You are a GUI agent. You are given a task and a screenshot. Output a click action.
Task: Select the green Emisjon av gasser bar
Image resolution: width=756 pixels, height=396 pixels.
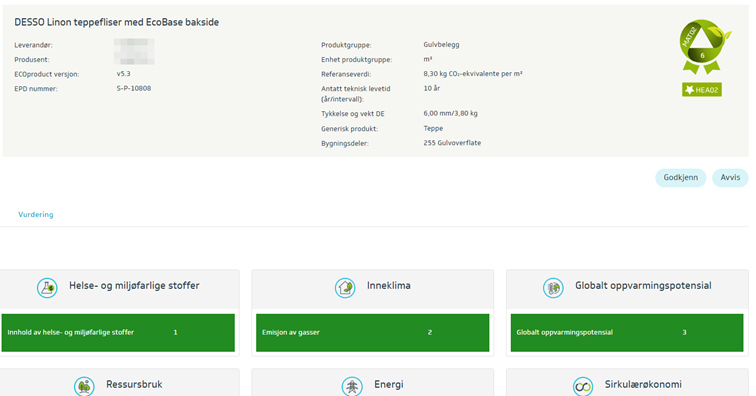(372, 332)
